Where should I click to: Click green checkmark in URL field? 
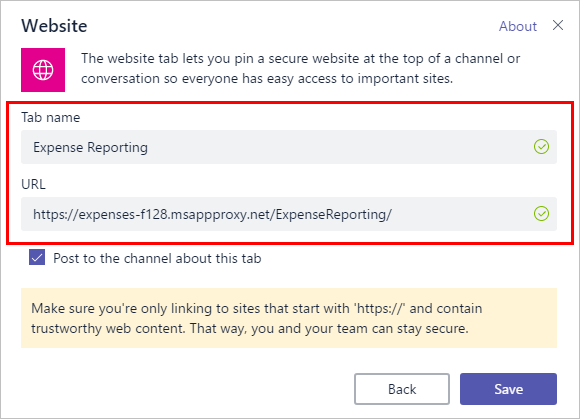(541, 214)
